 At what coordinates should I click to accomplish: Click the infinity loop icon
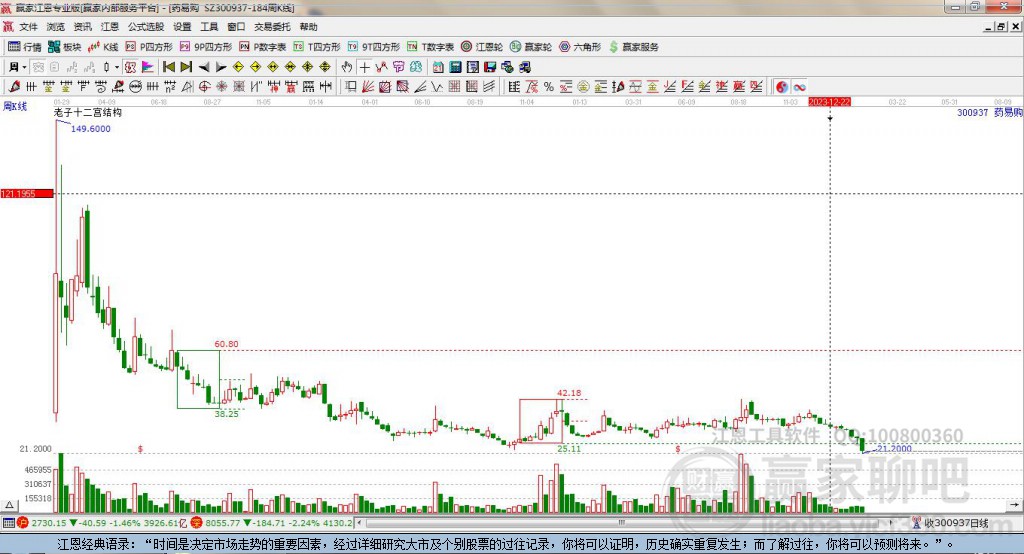[x=799, y=87]
